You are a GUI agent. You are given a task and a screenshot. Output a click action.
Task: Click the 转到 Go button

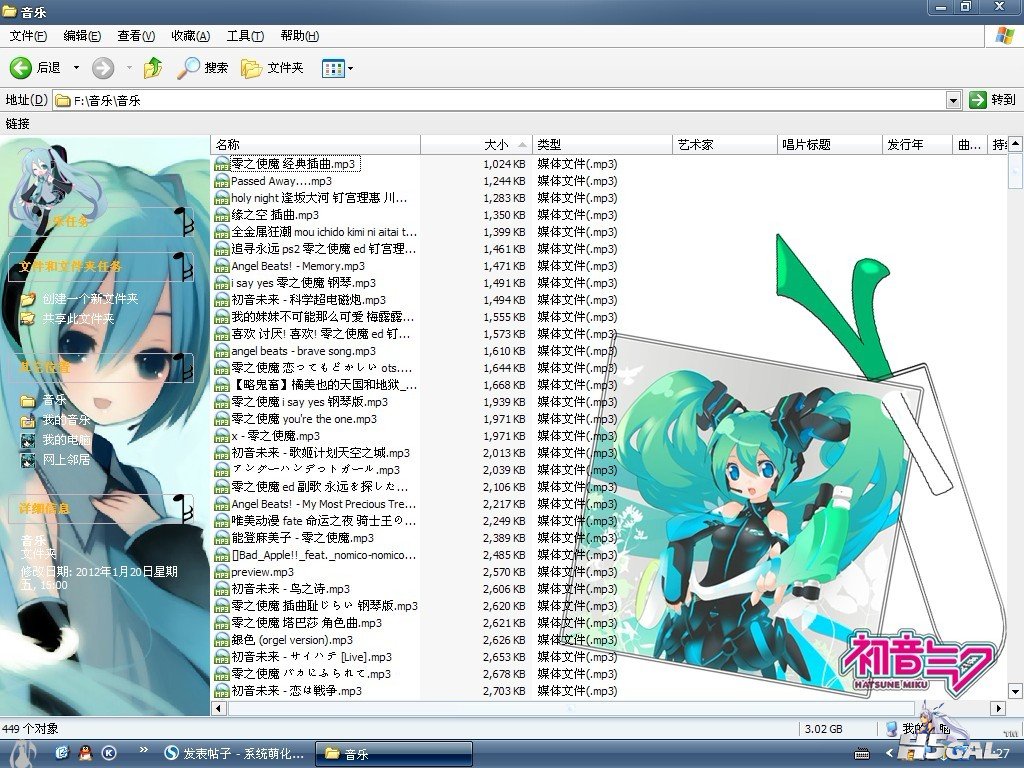pyautogui.click(x=993, y=100)
